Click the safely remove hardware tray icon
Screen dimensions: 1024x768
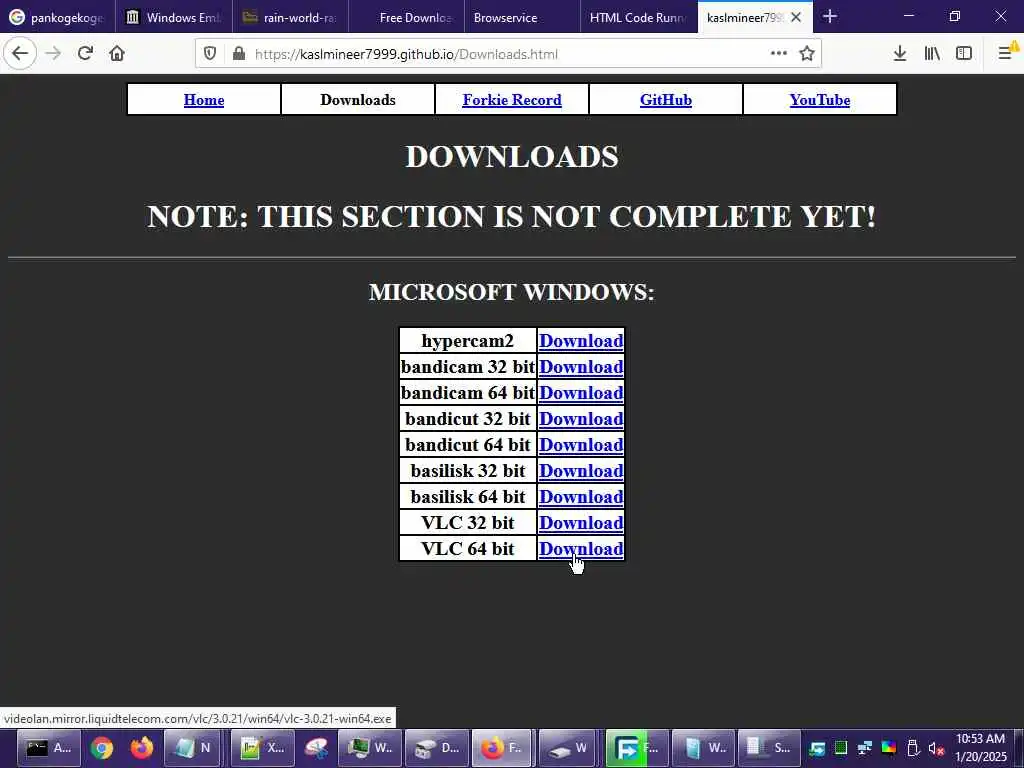coord(914,748)
